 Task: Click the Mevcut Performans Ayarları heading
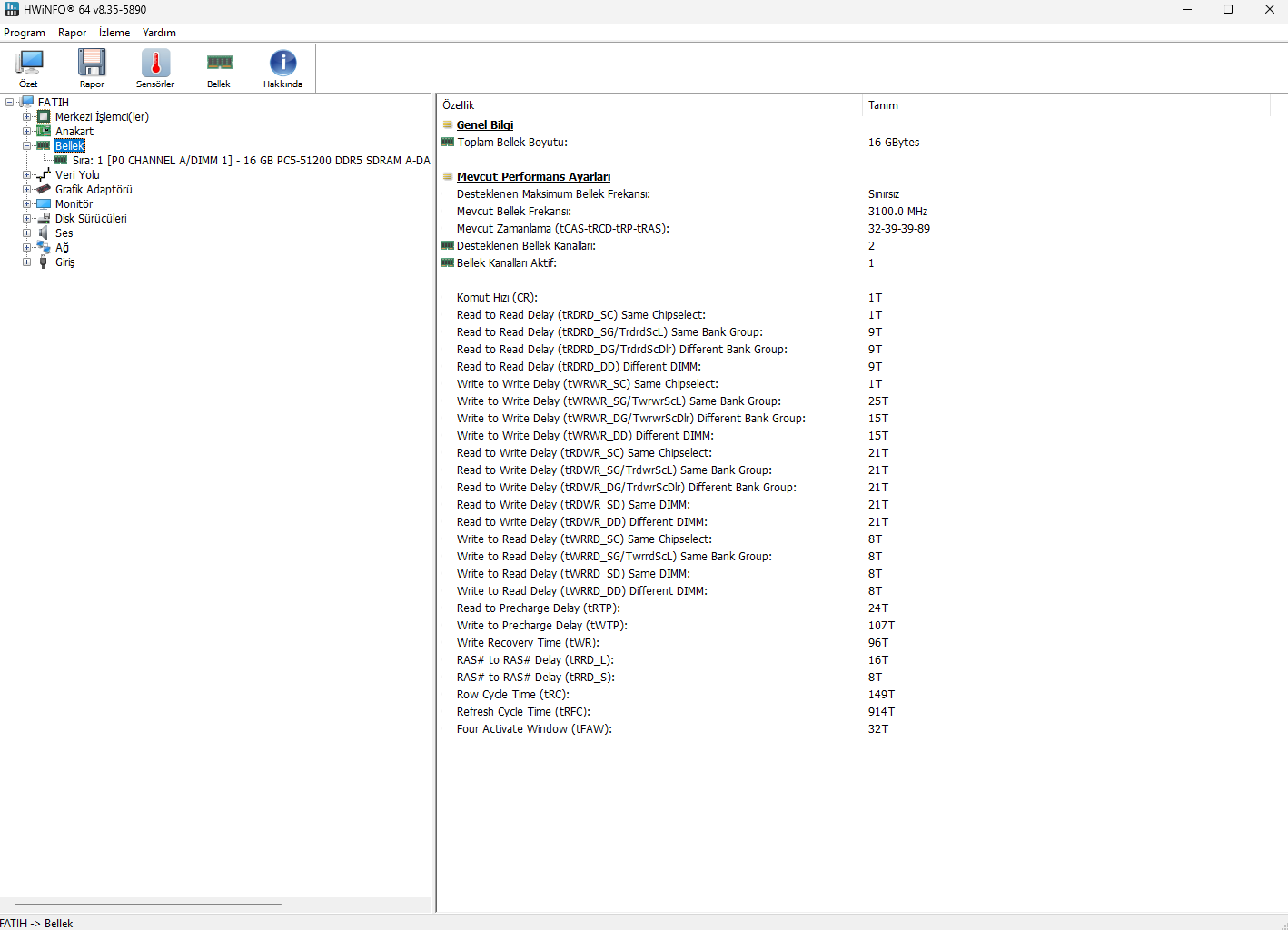[x=533, y=177]
